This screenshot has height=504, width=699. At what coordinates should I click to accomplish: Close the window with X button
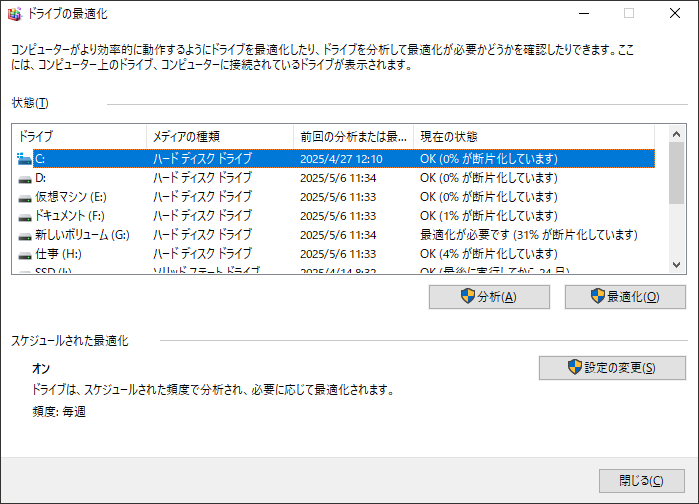675,14
